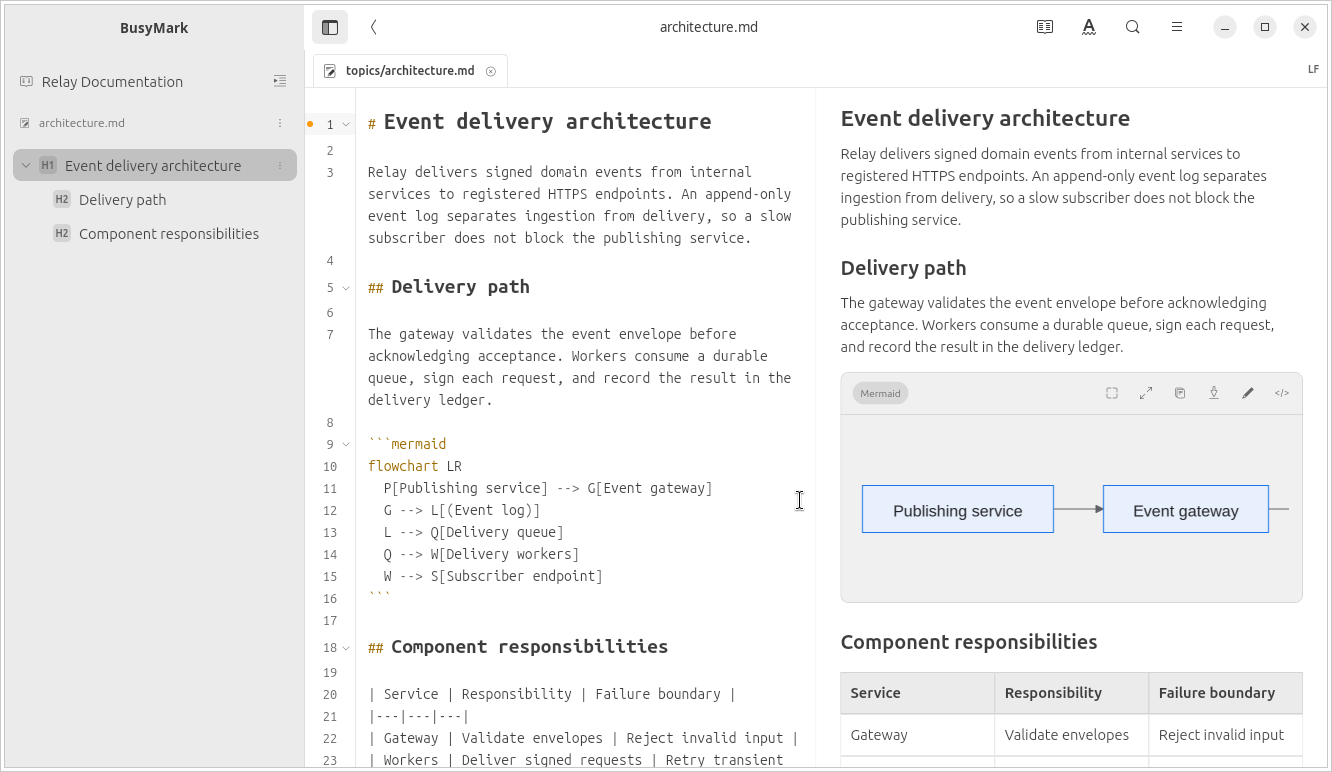Minimize the BusyMark window
Viewport: 1332px width, 772px height.
pyautogui.click(x=1225, y=27)
